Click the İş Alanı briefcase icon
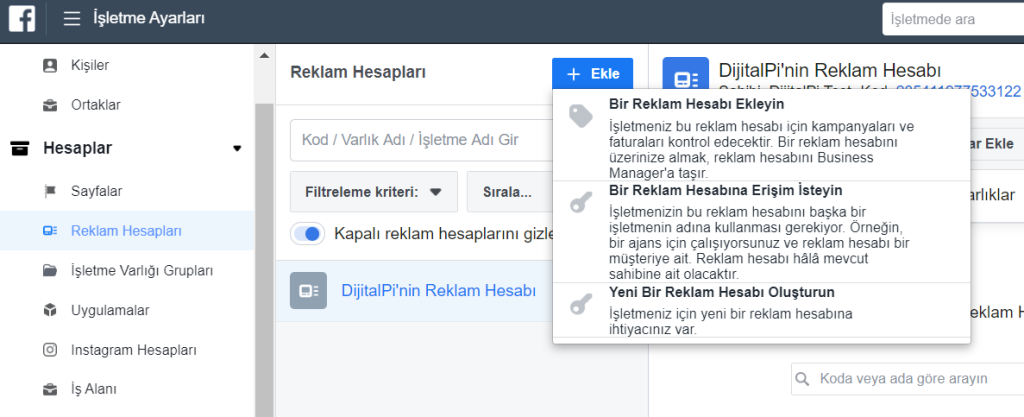This screenshot has width=1024, height=417. 50,390
